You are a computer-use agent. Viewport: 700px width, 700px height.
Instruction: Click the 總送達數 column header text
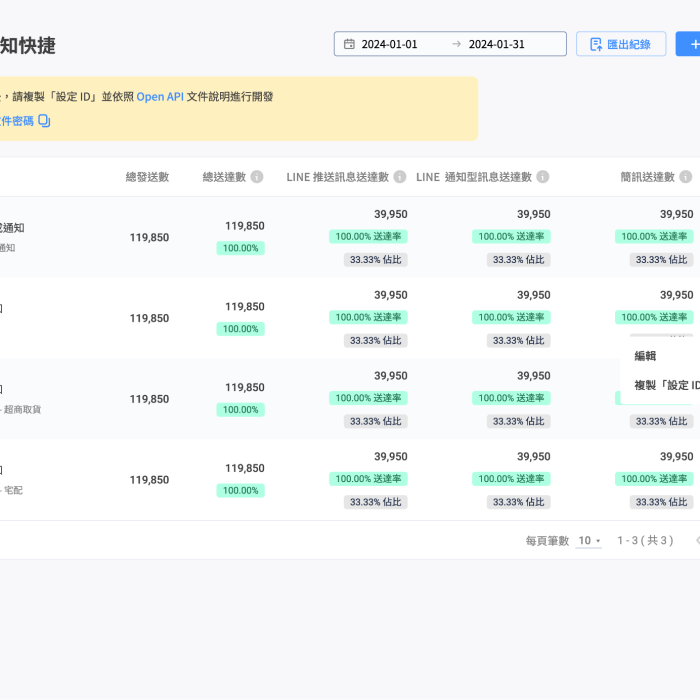[224, 177]
